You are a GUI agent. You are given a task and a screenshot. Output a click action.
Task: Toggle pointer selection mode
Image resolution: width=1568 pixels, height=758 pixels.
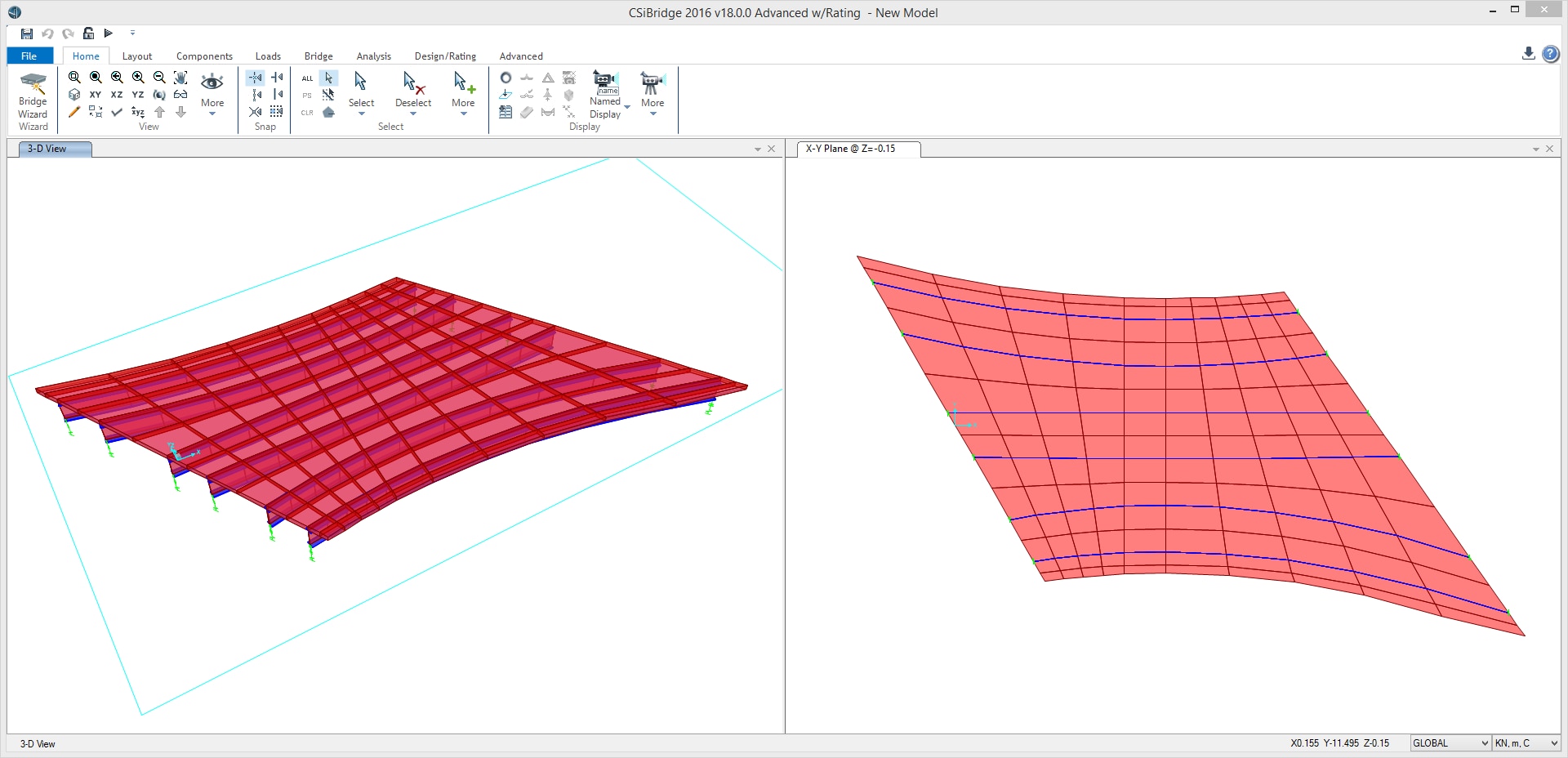[x=328, y=78]
